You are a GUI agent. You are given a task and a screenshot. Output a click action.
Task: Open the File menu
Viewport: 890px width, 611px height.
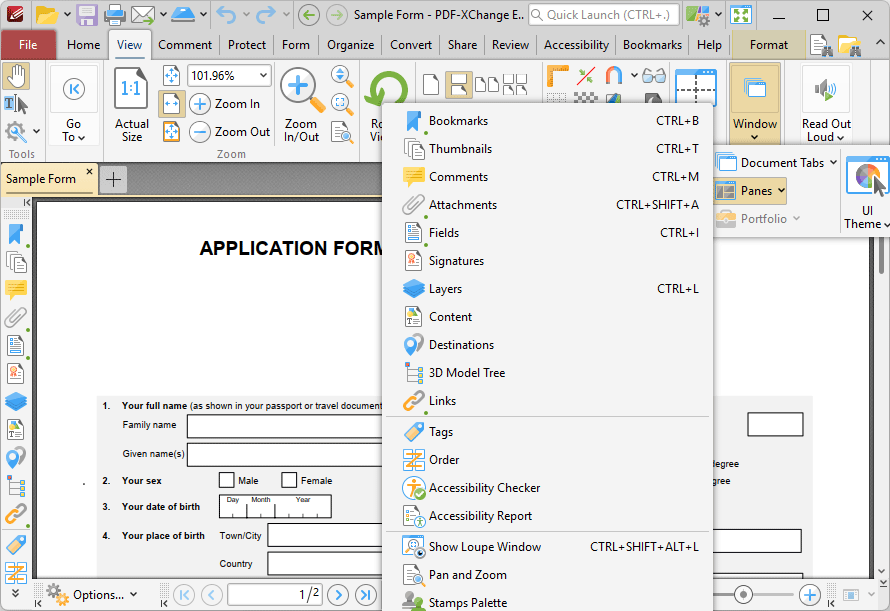click(x=28, y=45)
